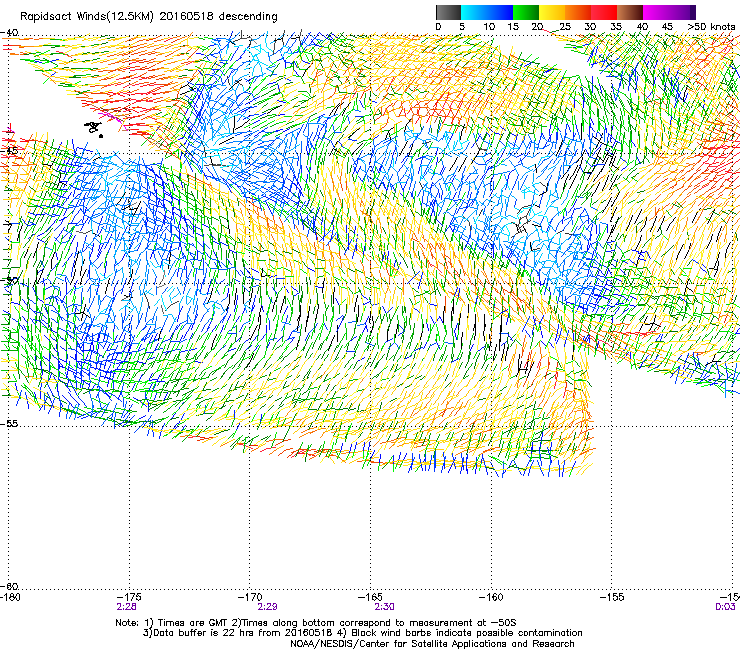Click the black island outline on the map
The height and width of the screenshot is (650, 740).
pos(94,129)
